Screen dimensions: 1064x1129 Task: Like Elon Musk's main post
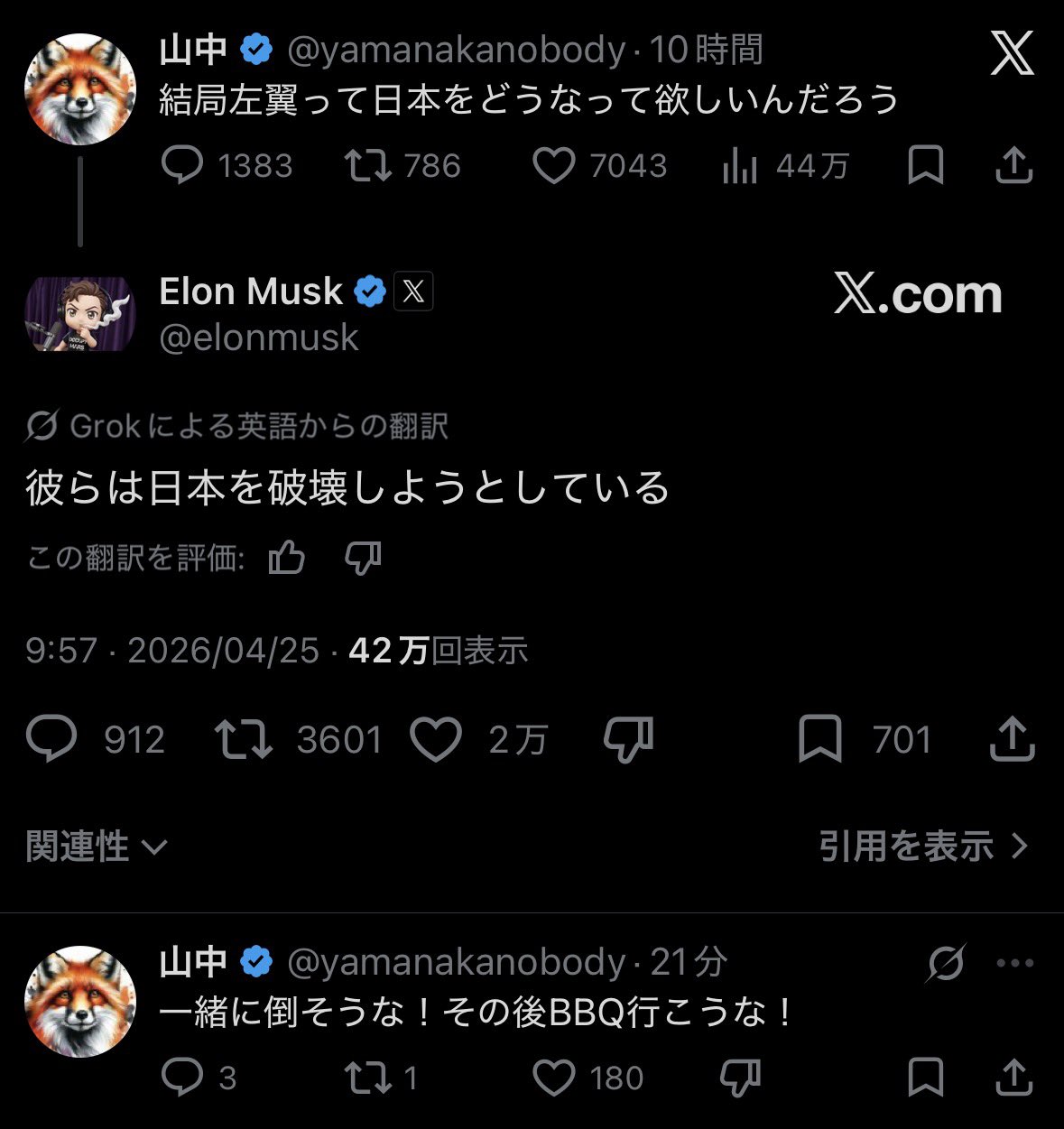pos(437,739)
